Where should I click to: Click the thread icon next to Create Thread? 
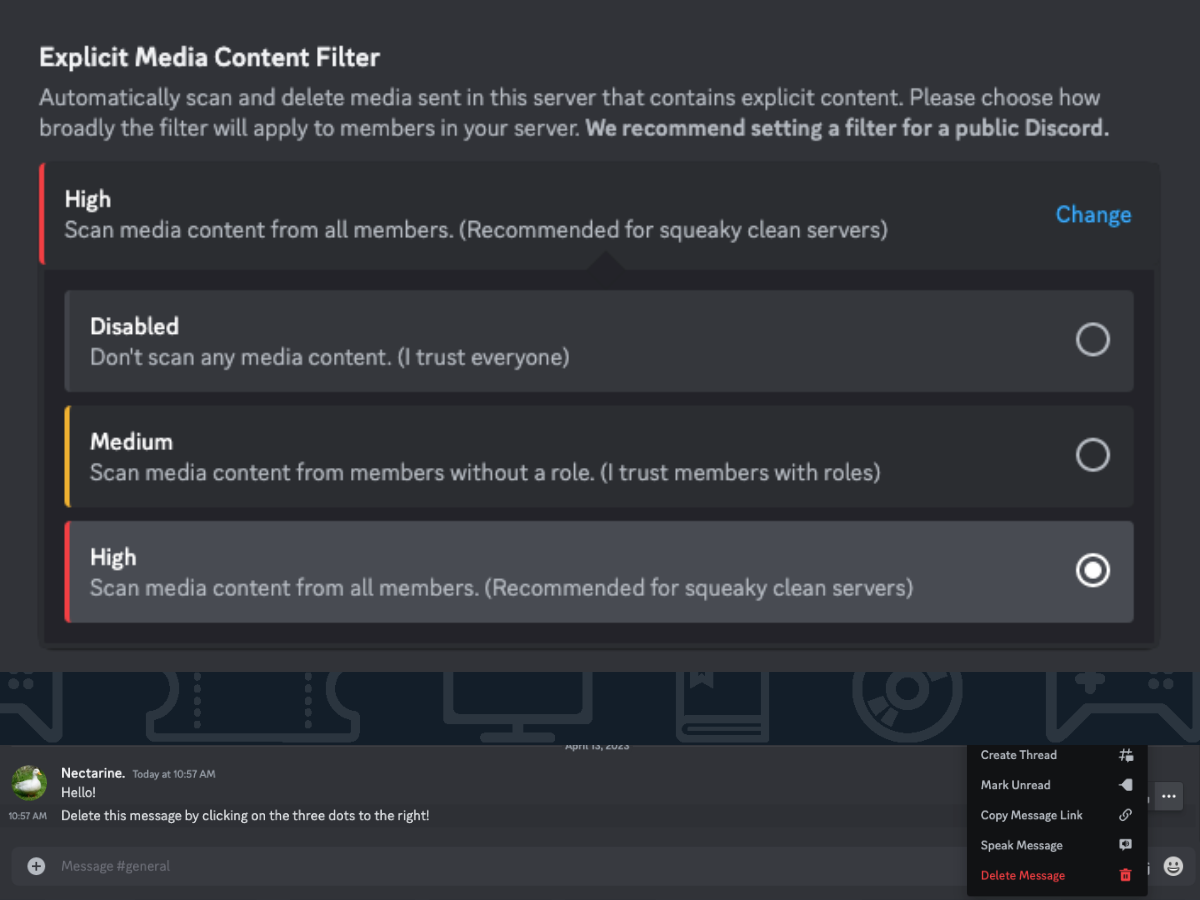1125,755
